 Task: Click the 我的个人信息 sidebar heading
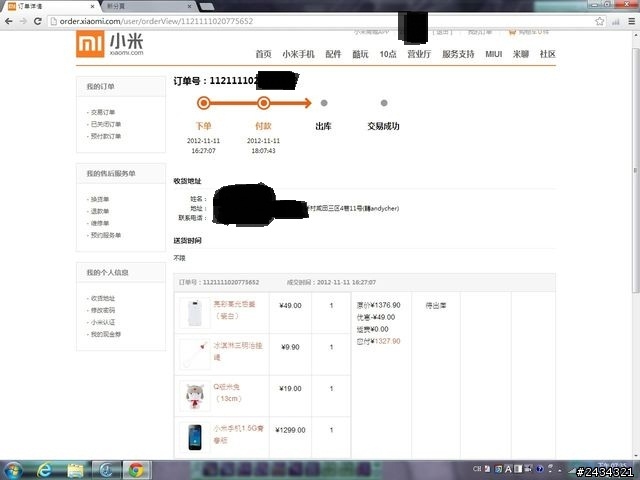(107, 273)
